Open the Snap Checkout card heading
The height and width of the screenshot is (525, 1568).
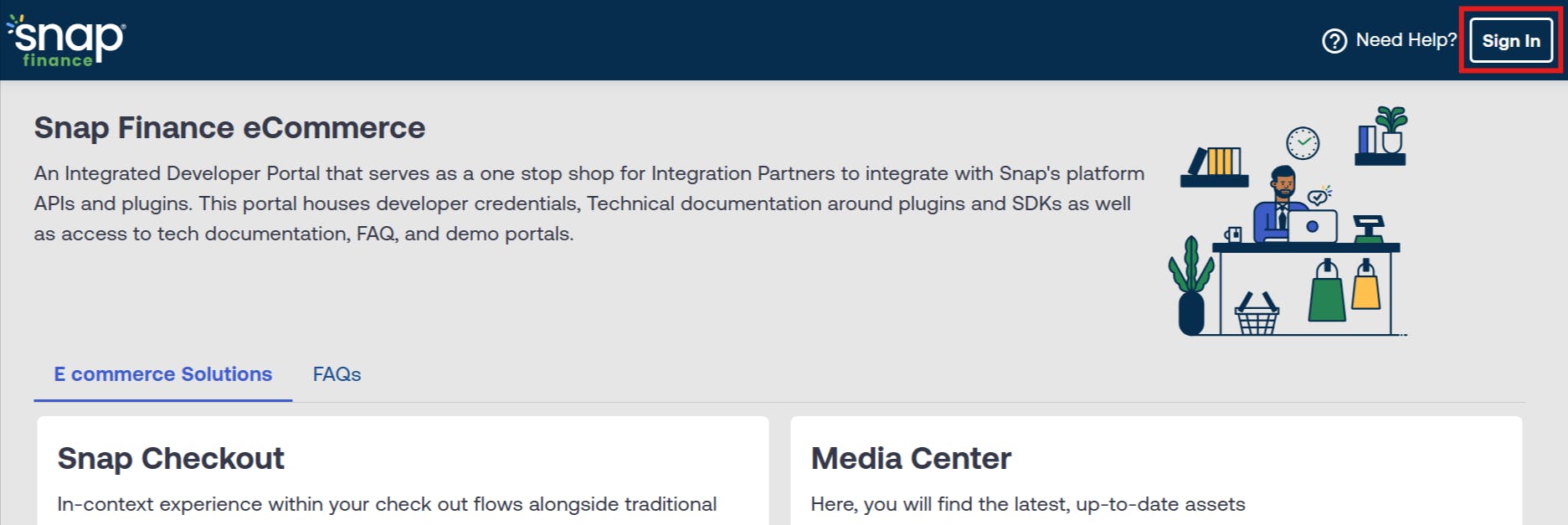coord(171,459)
